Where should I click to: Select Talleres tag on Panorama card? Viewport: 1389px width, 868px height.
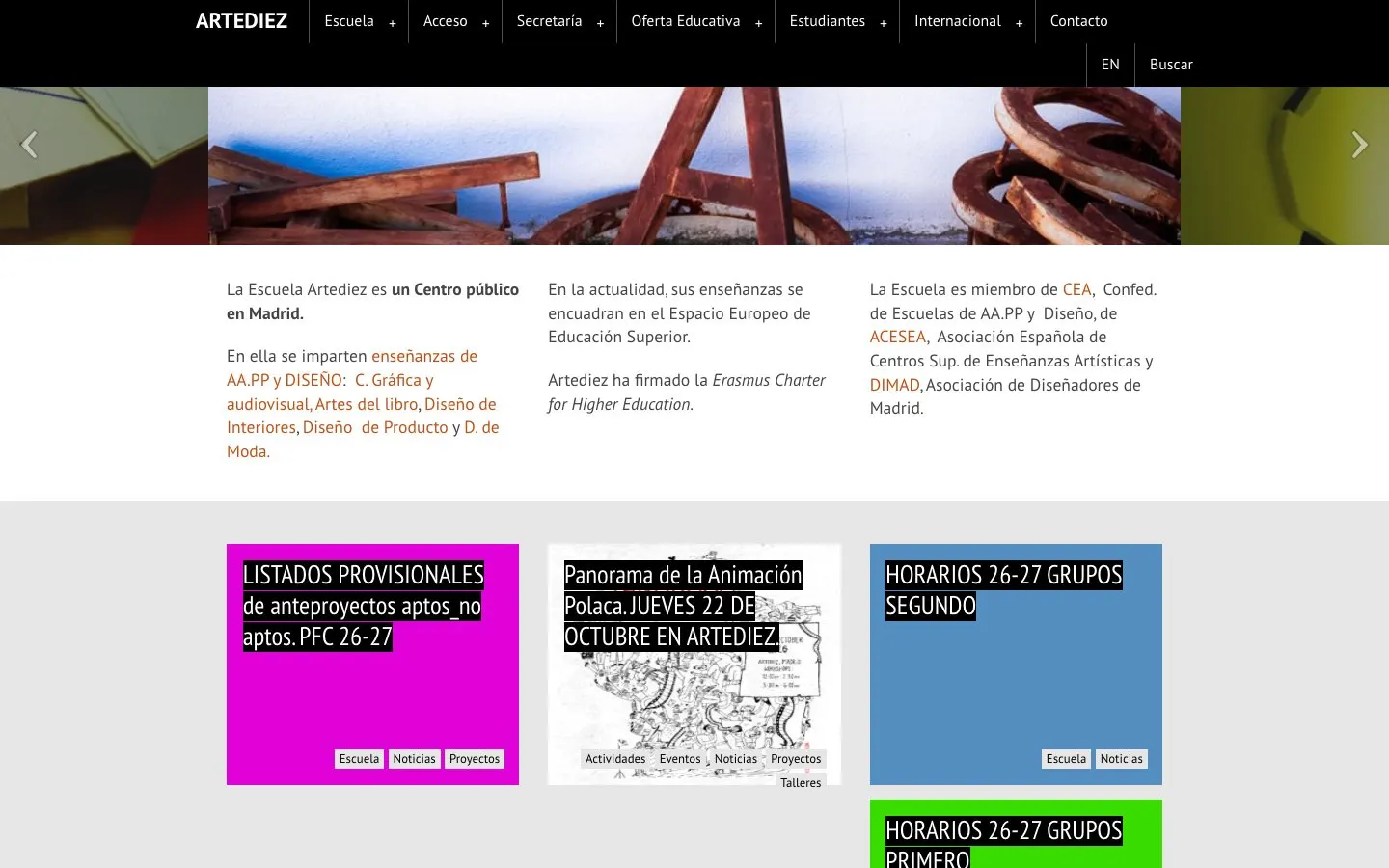[x=801, y=782]
